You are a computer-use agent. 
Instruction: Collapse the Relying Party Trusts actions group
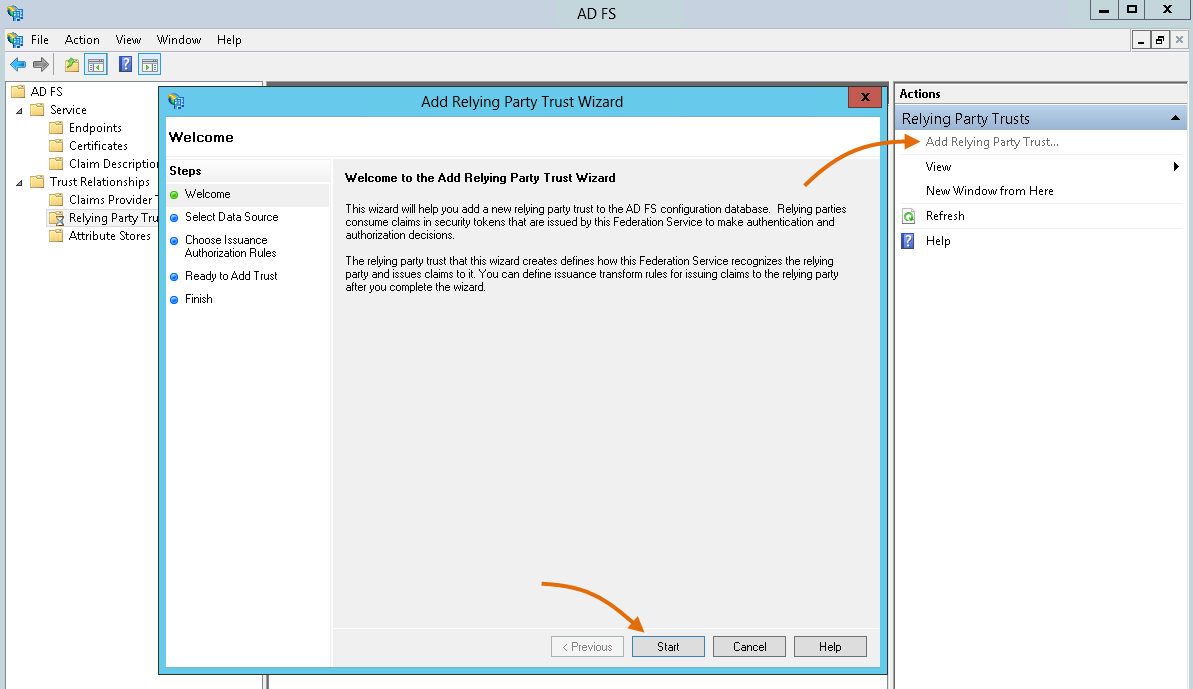click(1176, 118)
